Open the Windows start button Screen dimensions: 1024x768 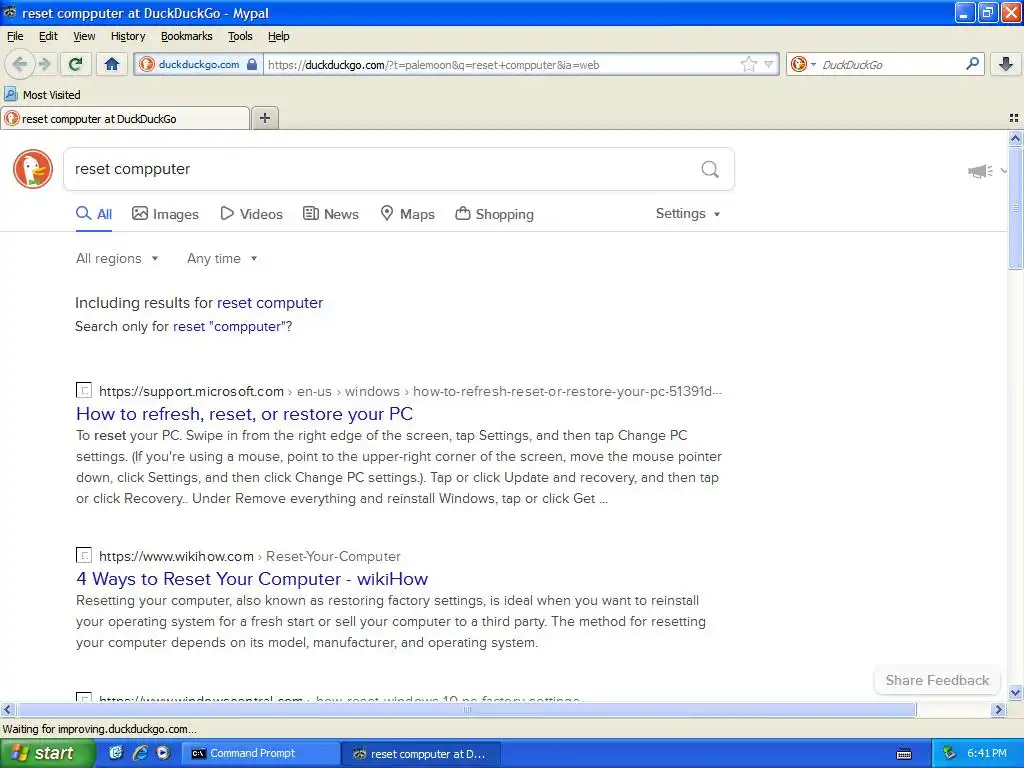coord(46,754)
